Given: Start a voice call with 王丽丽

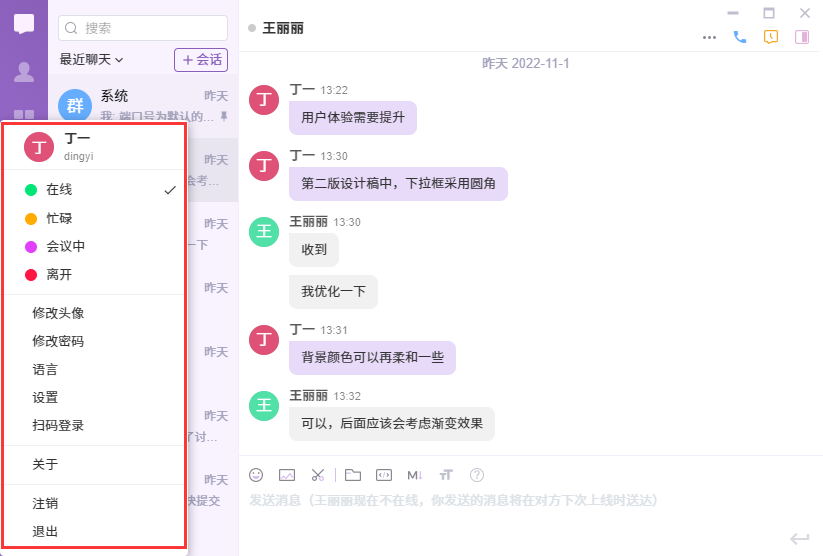Looking at the screenshot, I should point(740,37).
